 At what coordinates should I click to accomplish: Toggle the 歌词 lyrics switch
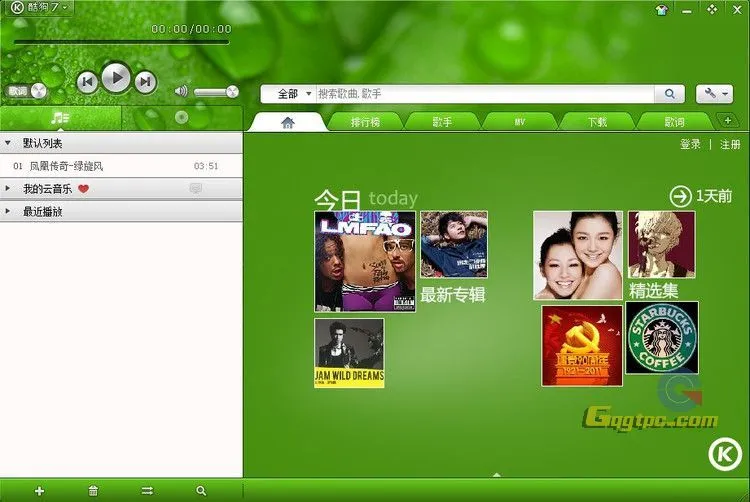pos(26,91)
